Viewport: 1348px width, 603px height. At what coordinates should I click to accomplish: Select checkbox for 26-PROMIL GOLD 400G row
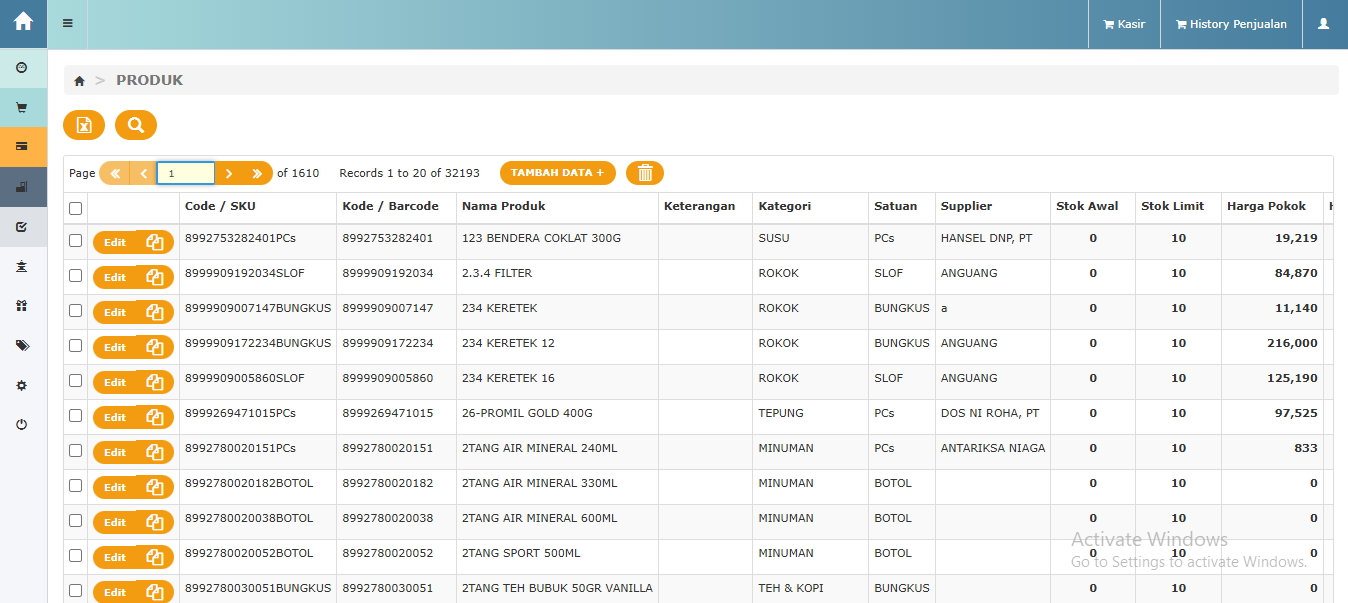point(75,415)
